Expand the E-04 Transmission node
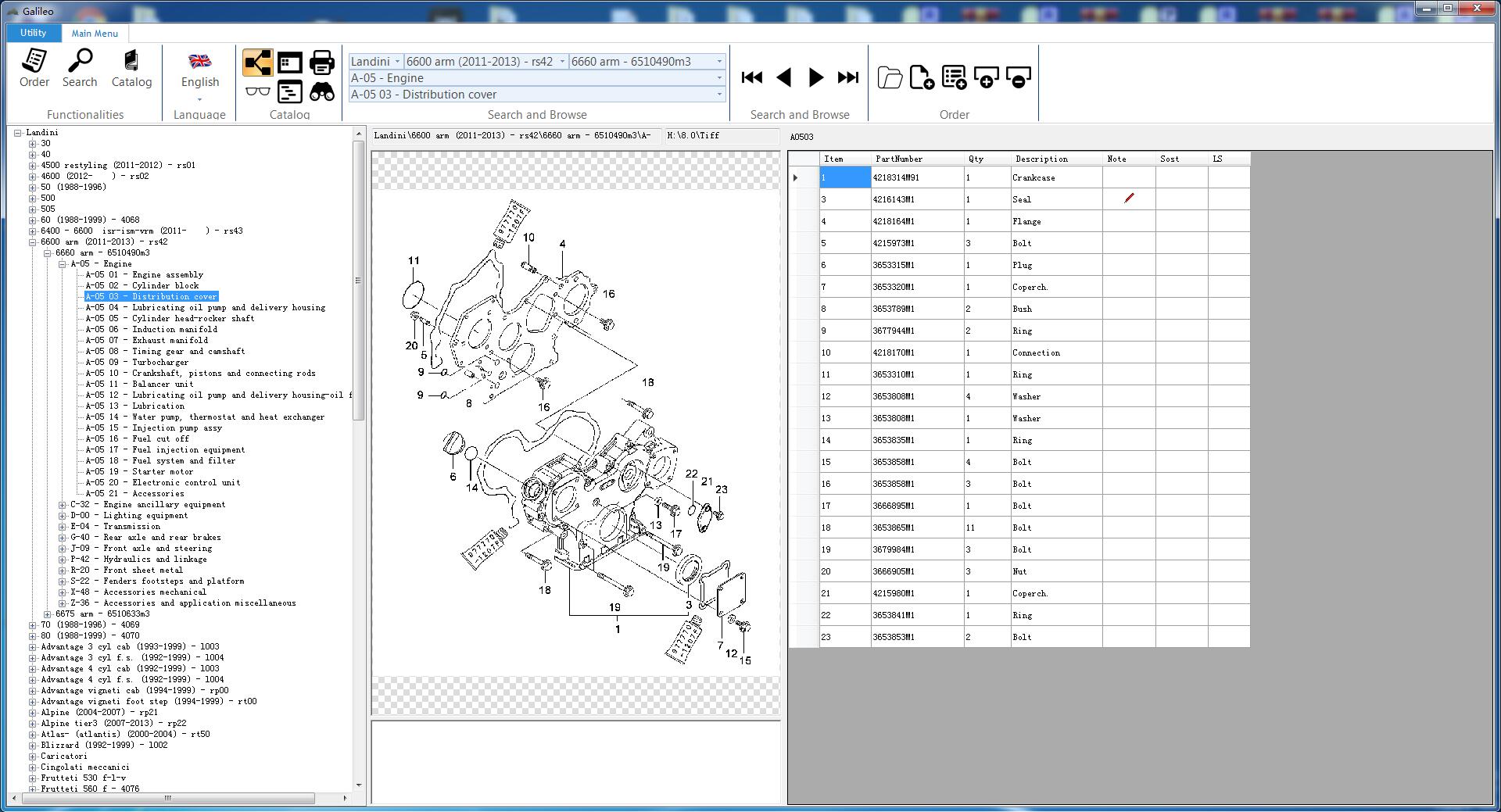The width and height of the screenshot is (1501, 812). 63,527
